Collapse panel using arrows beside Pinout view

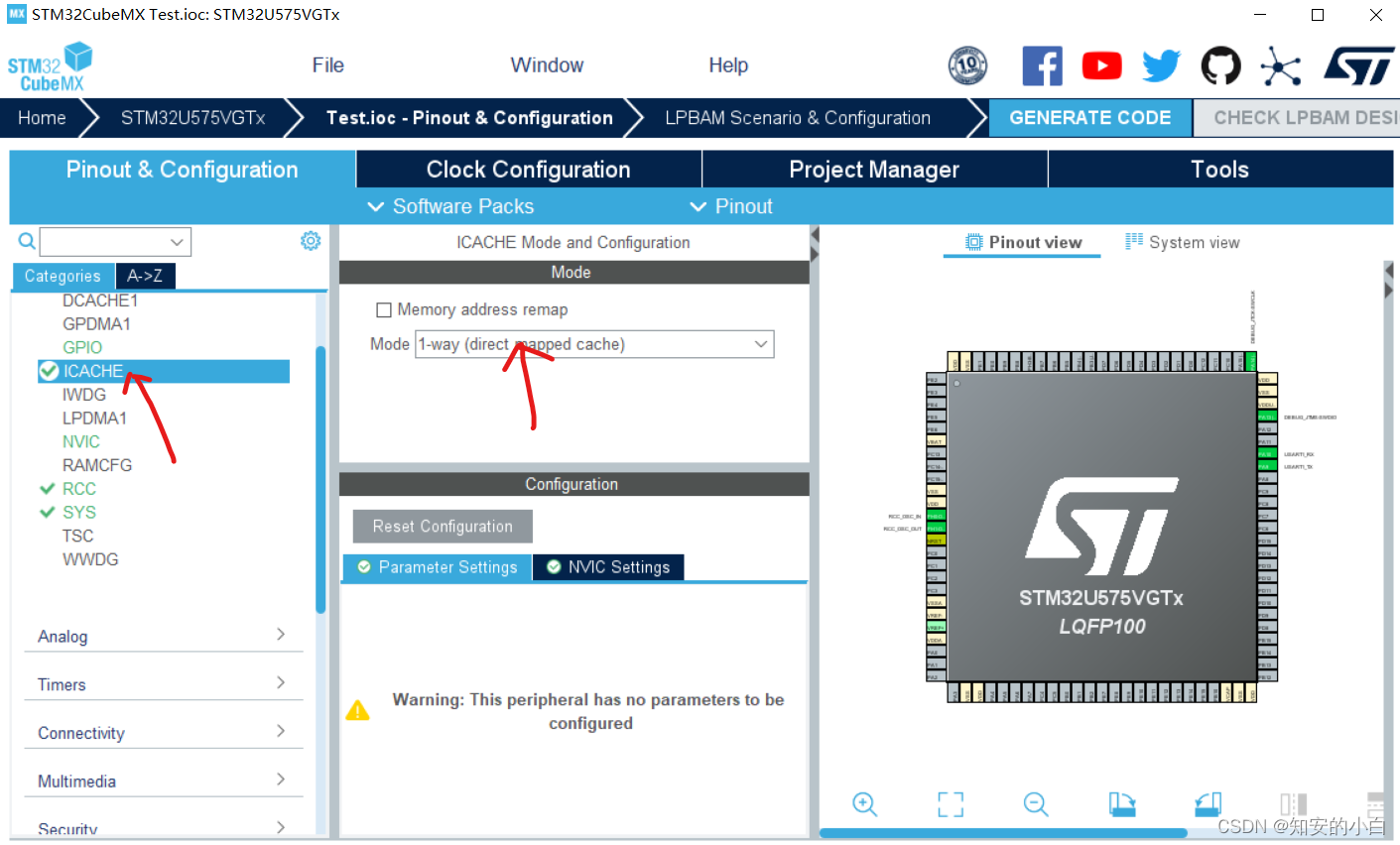tap(815, 245)
